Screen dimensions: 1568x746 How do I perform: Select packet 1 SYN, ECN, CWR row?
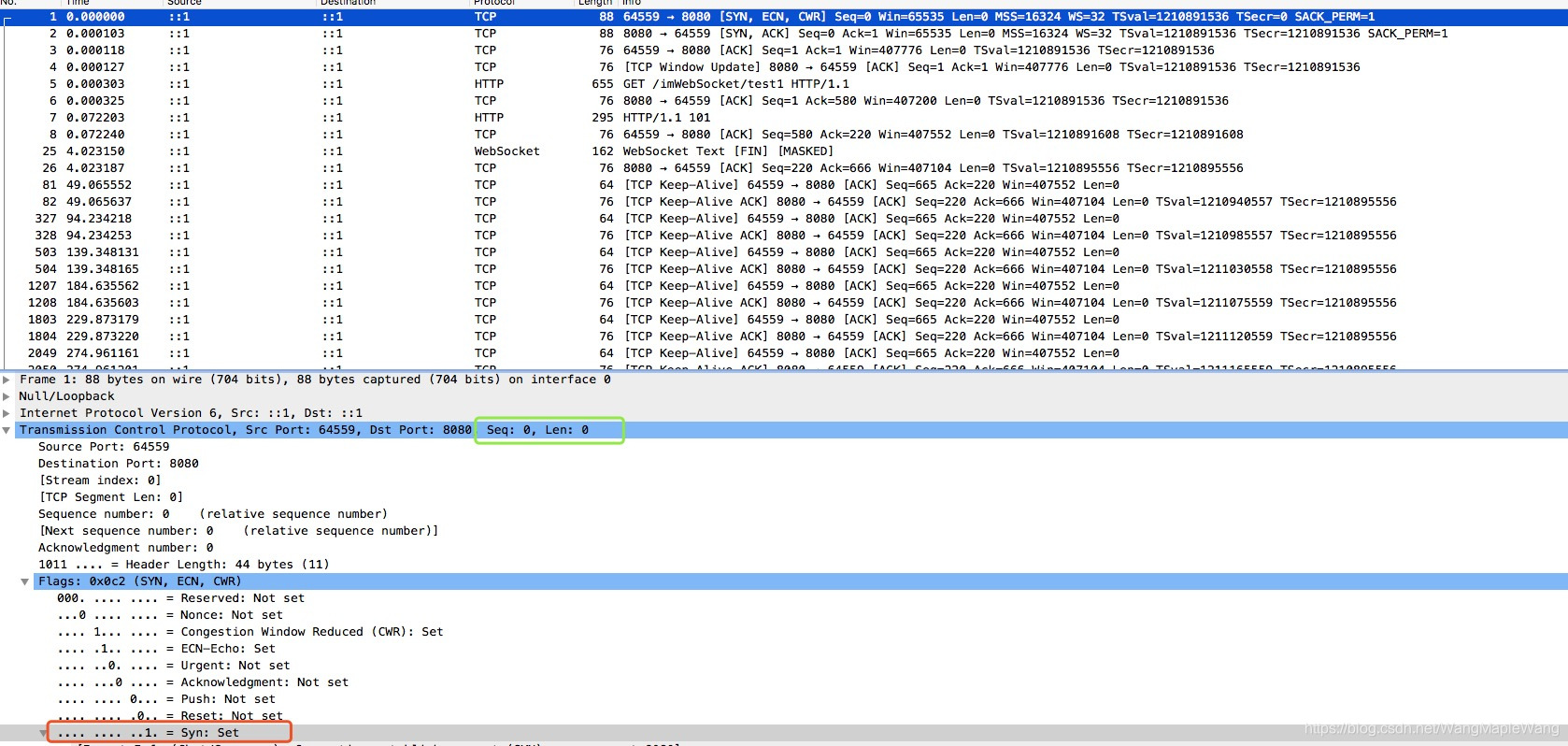click(784, 17)
